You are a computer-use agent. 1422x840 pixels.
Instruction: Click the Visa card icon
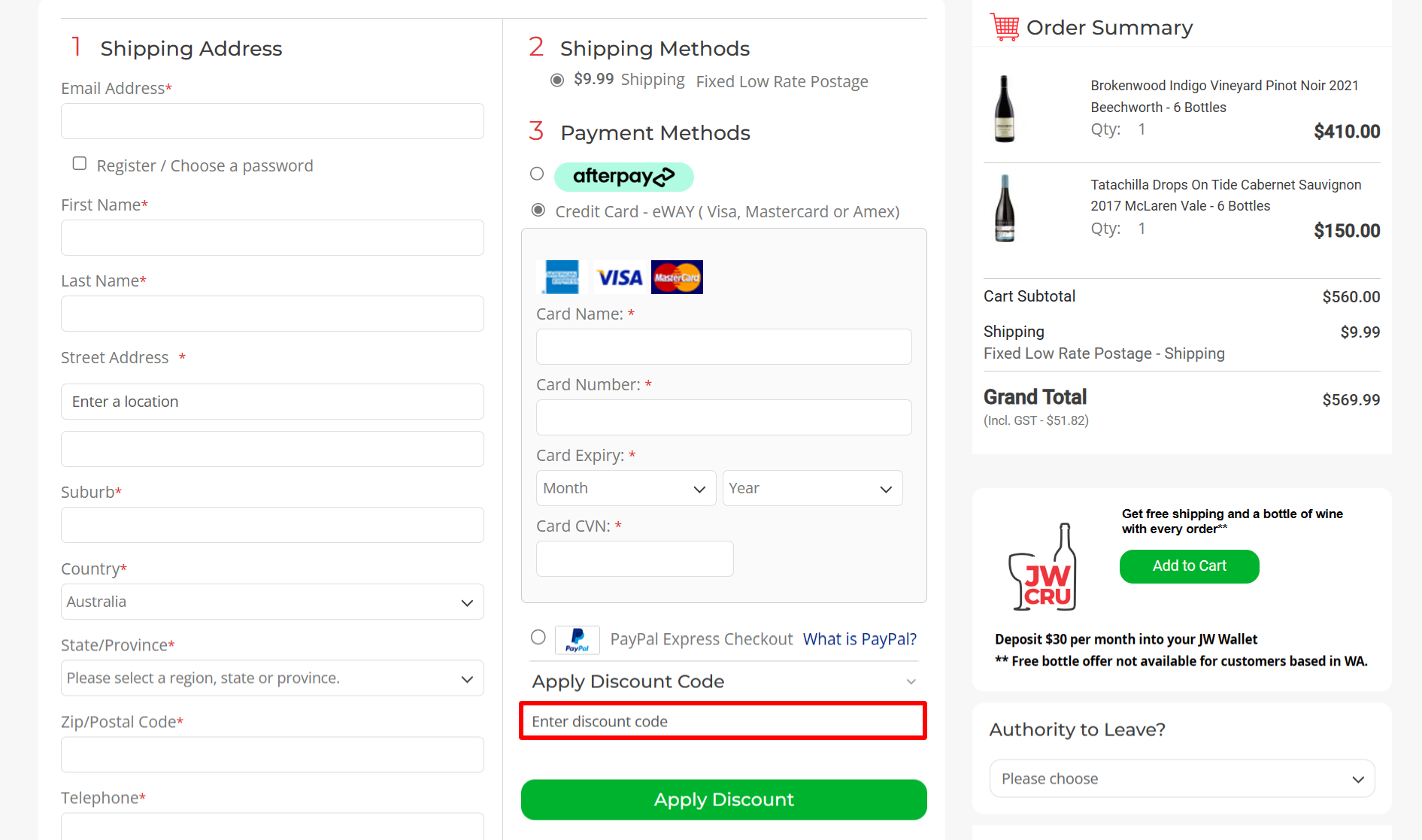(618, 277)
